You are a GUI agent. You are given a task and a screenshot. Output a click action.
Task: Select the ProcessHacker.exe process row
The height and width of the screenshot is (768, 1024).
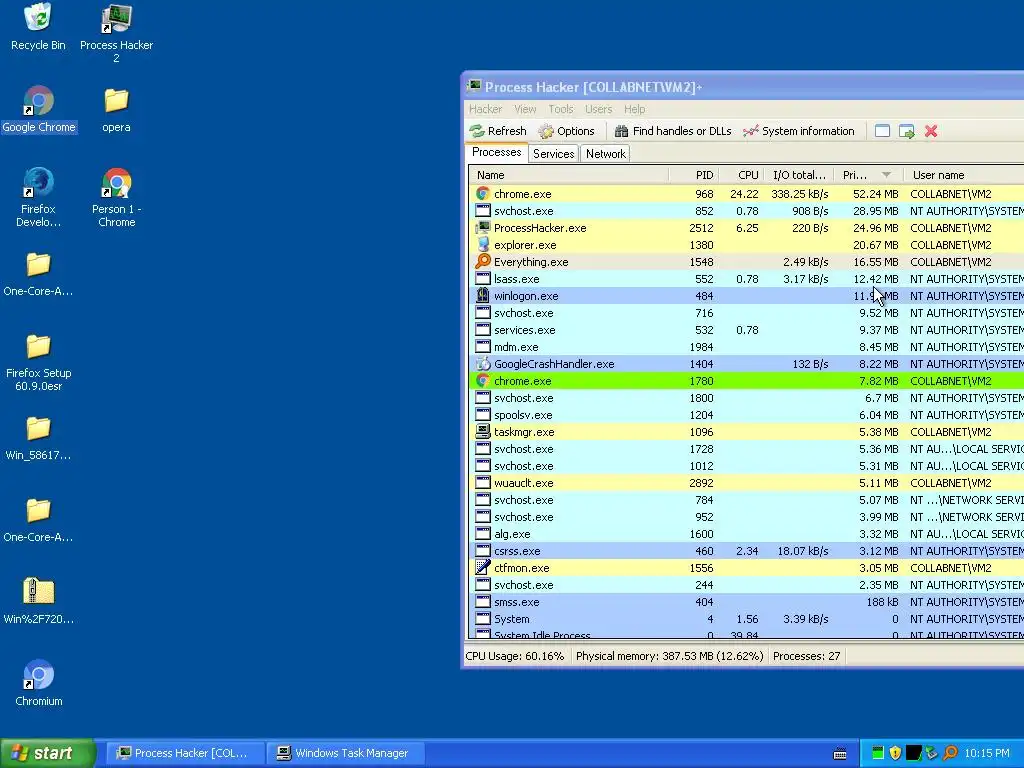point(746,228)
